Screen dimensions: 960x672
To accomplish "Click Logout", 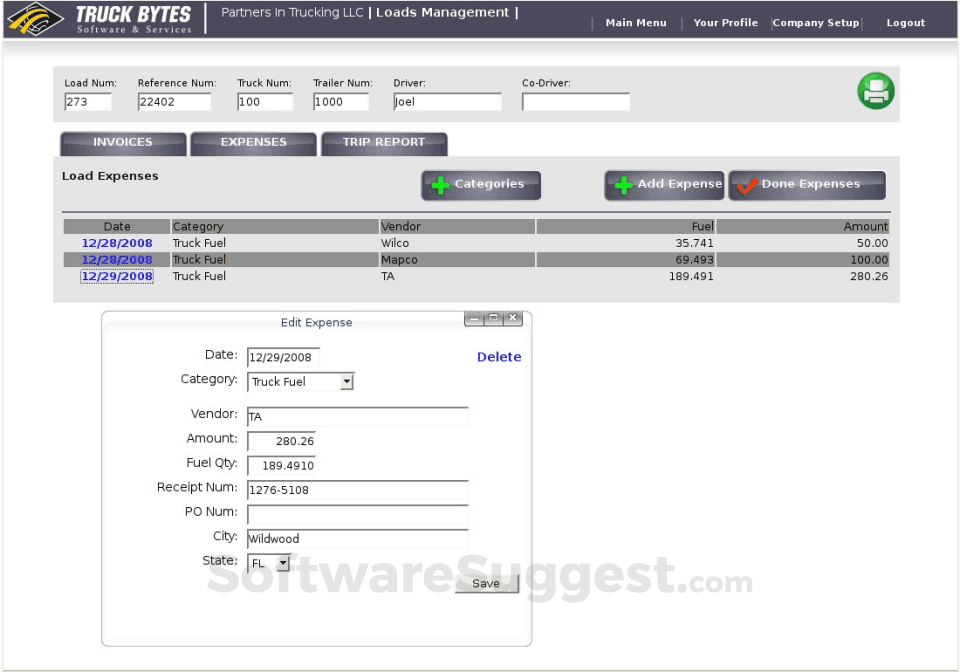I will pyautogui.click(x=905, y=21).
